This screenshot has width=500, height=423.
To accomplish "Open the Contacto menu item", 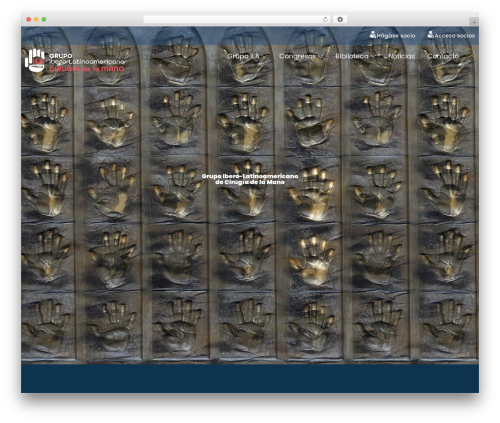I will pyautogui.click(x=443, y=56).
